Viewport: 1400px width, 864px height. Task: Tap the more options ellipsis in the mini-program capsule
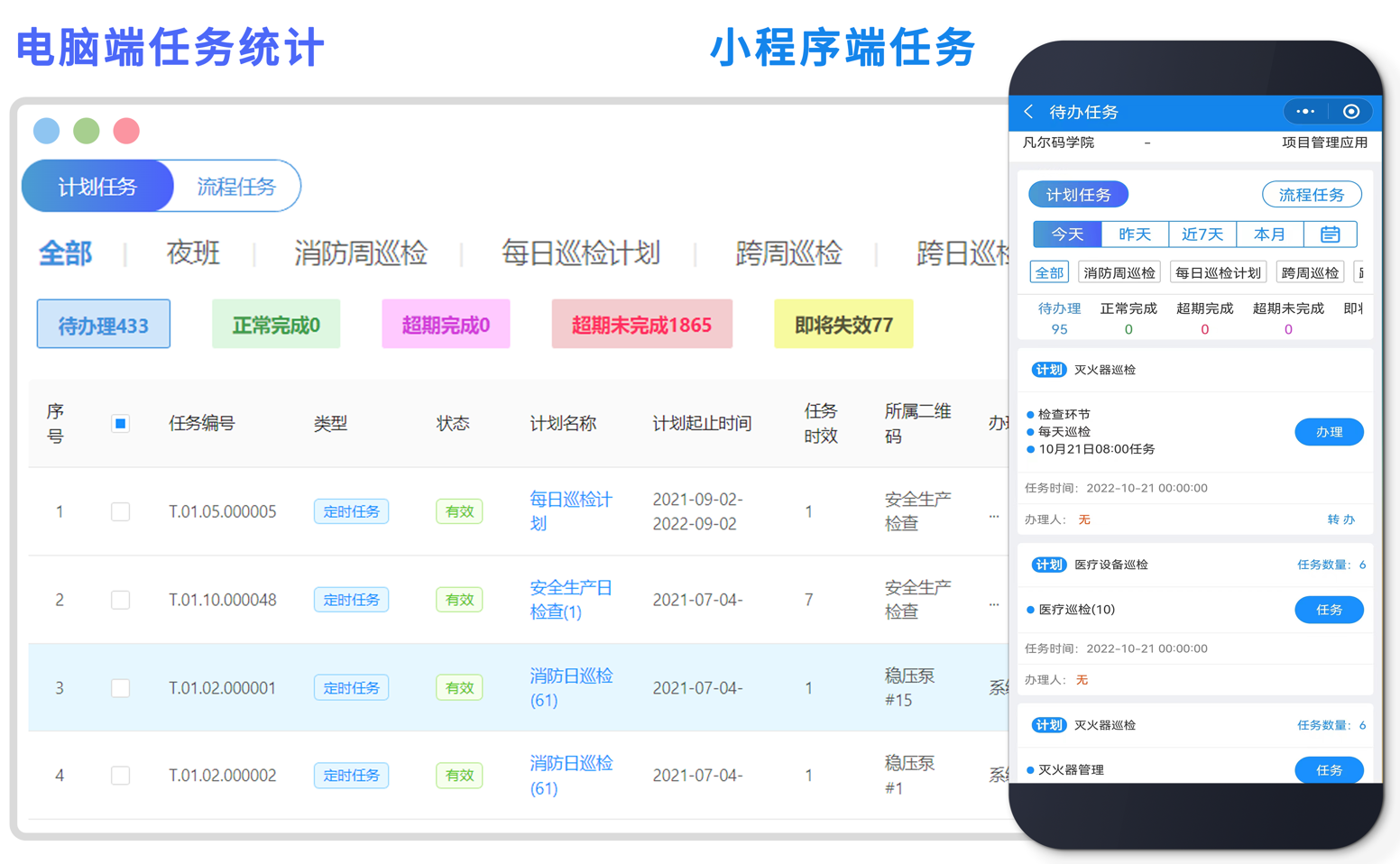pos(1304,112)
